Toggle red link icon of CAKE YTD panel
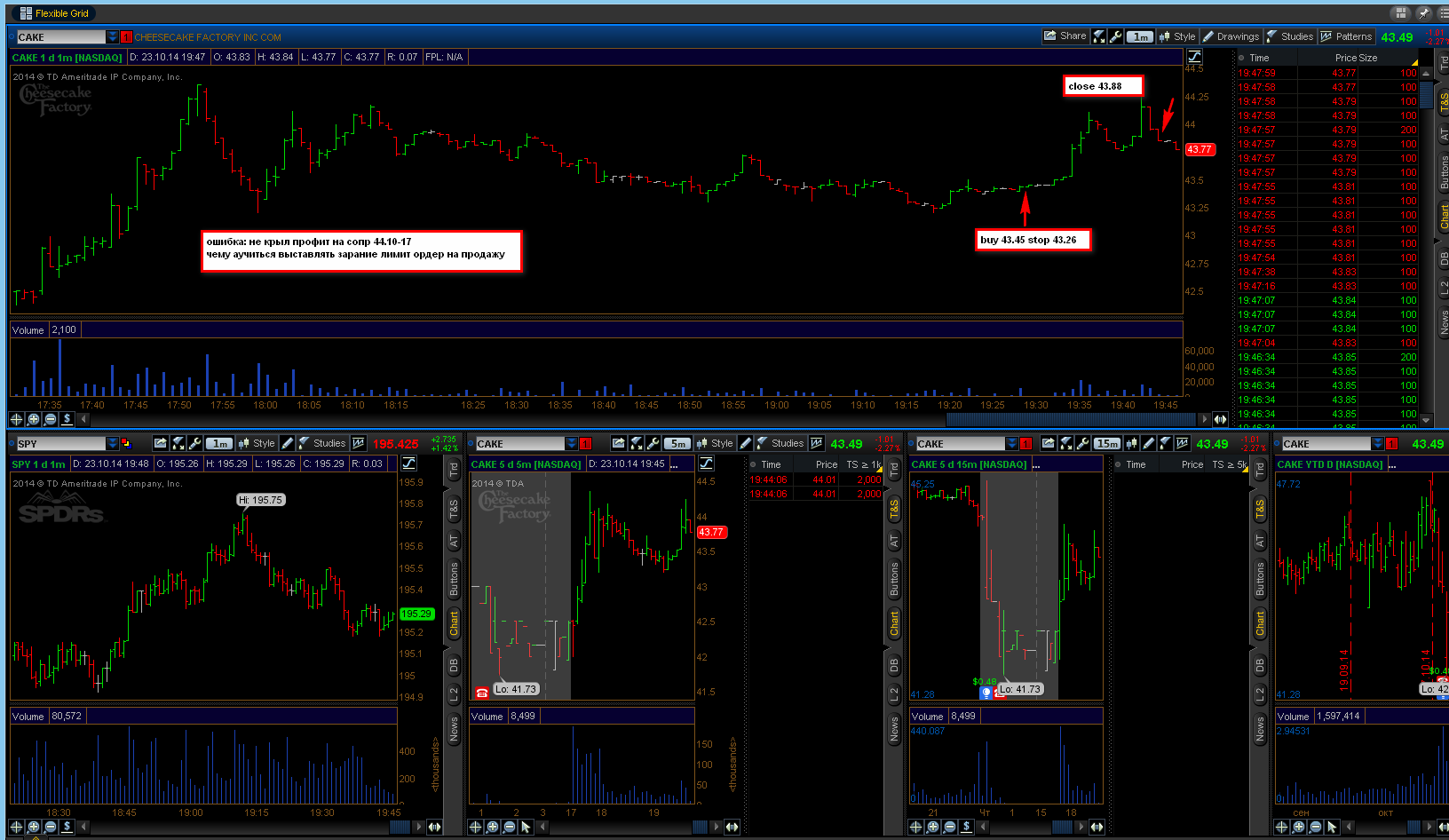 1391,443
